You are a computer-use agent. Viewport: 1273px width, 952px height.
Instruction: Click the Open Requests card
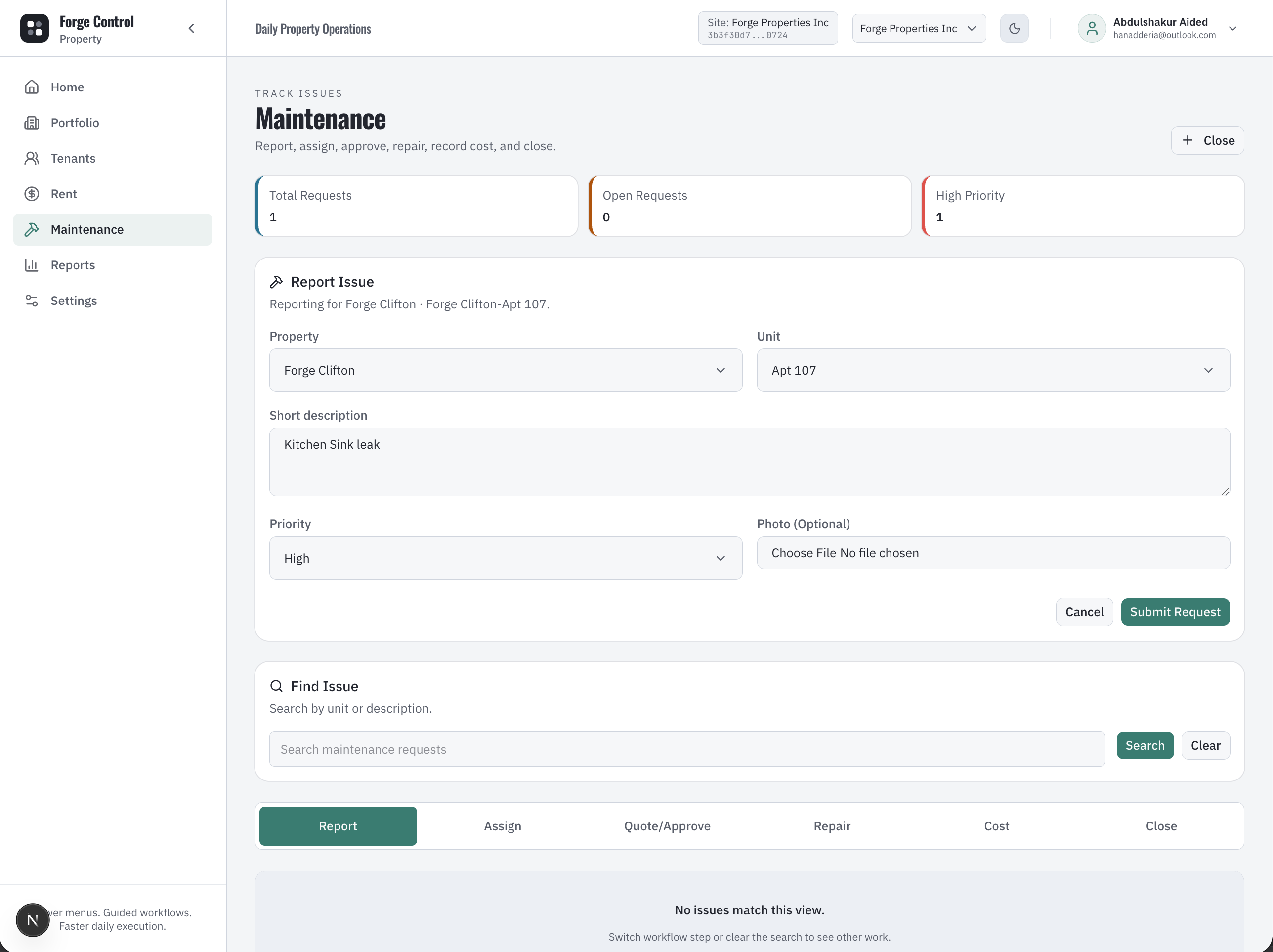[750, 206]
